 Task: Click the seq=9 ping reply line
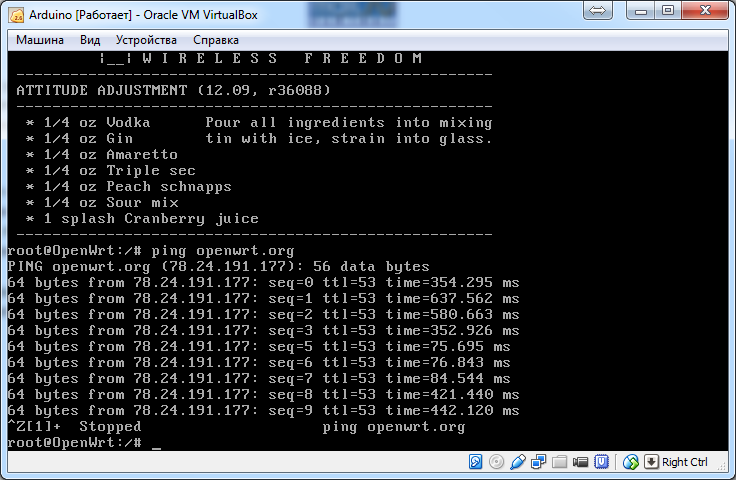pyautogui.click(x=263, y=411)
